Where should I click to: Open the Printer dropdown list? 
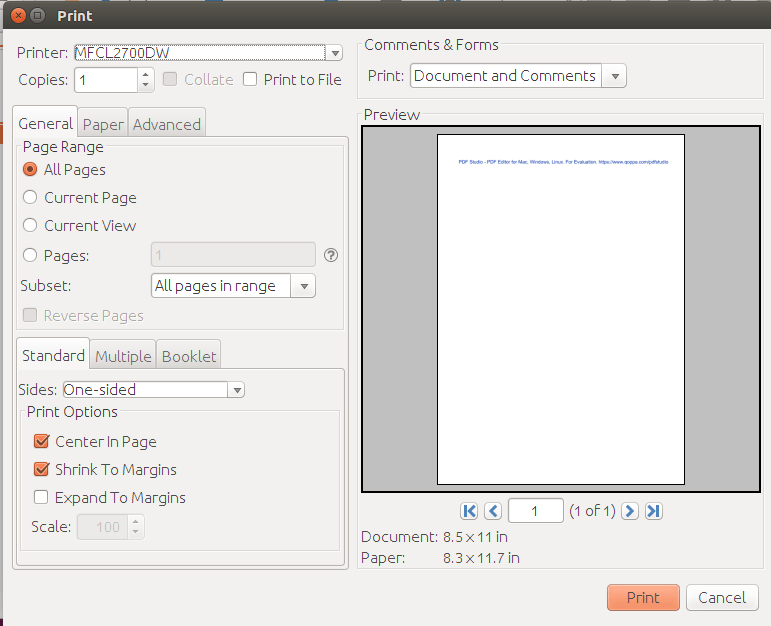[335, 53]
